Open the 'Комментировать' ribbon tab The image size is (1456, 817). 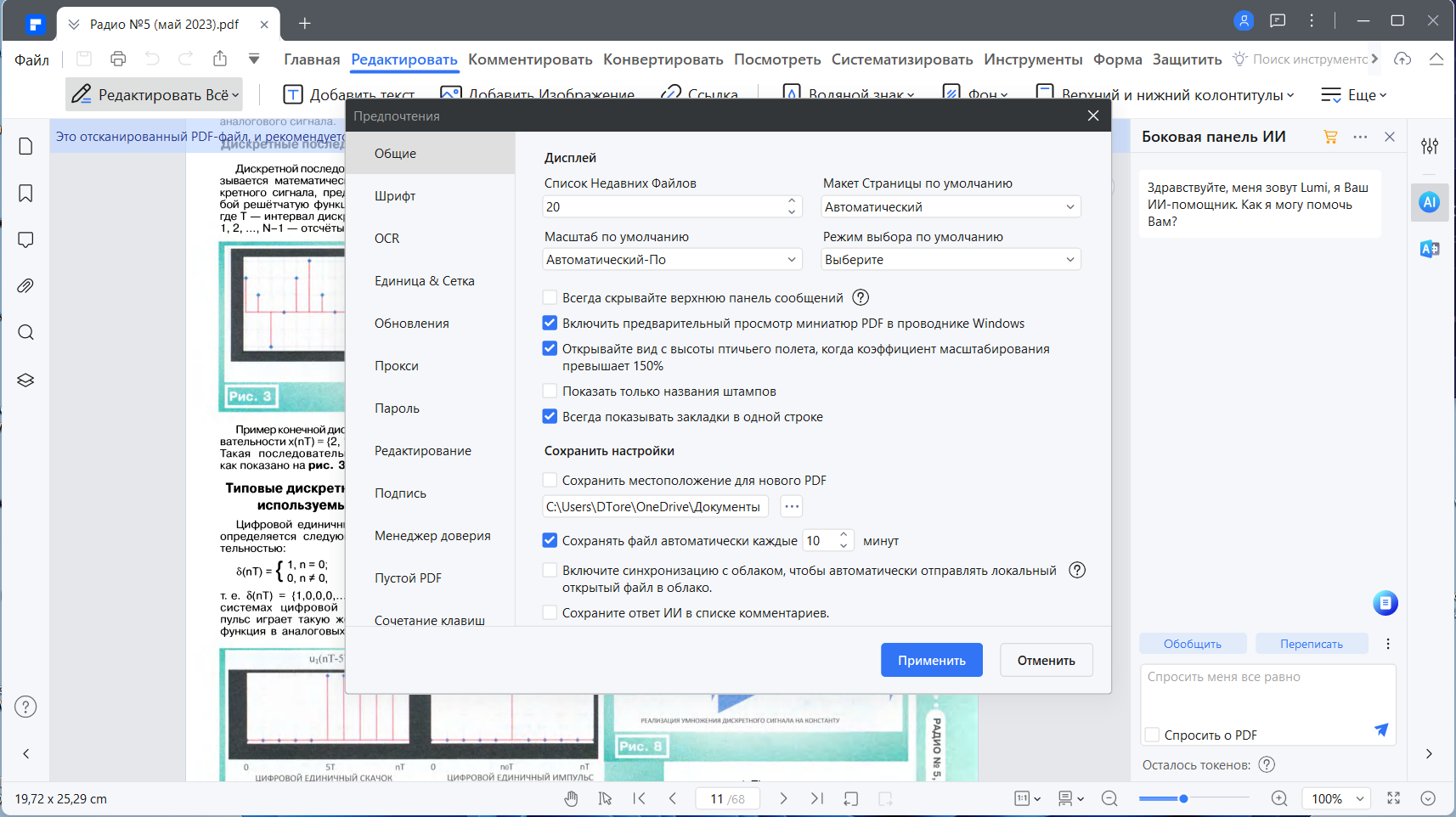pos(530,59)
